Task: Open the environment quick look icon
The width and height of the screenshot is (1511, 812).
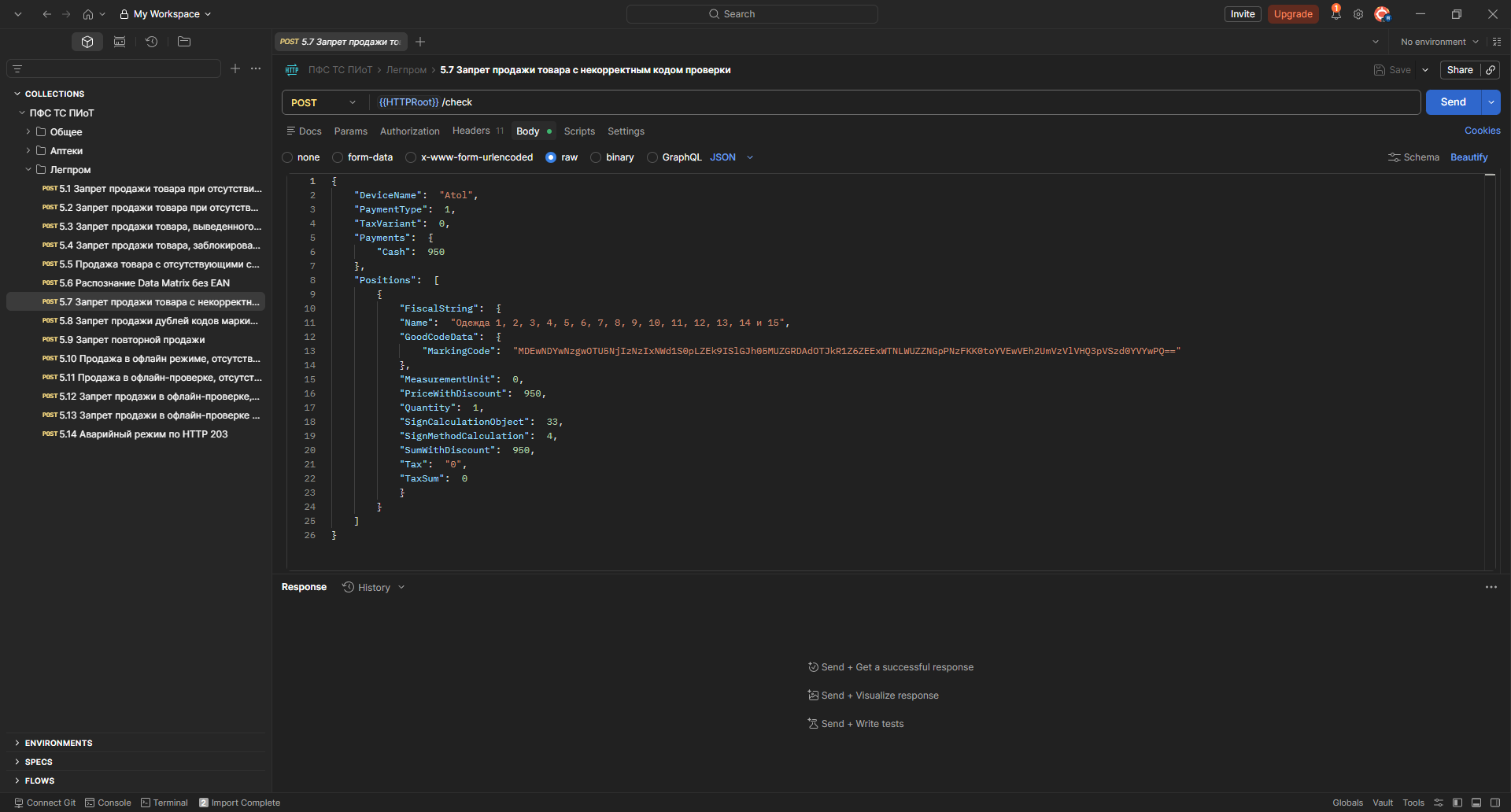Action: (1497, 42)
